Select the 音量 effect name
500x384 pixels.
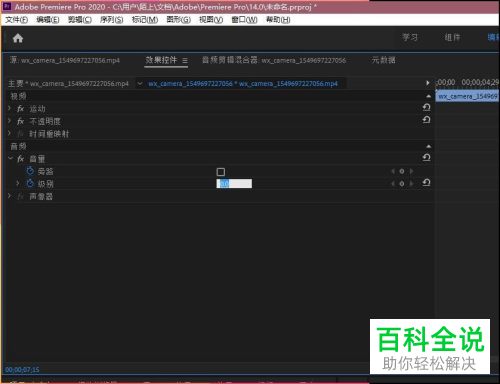pos(37,159)
